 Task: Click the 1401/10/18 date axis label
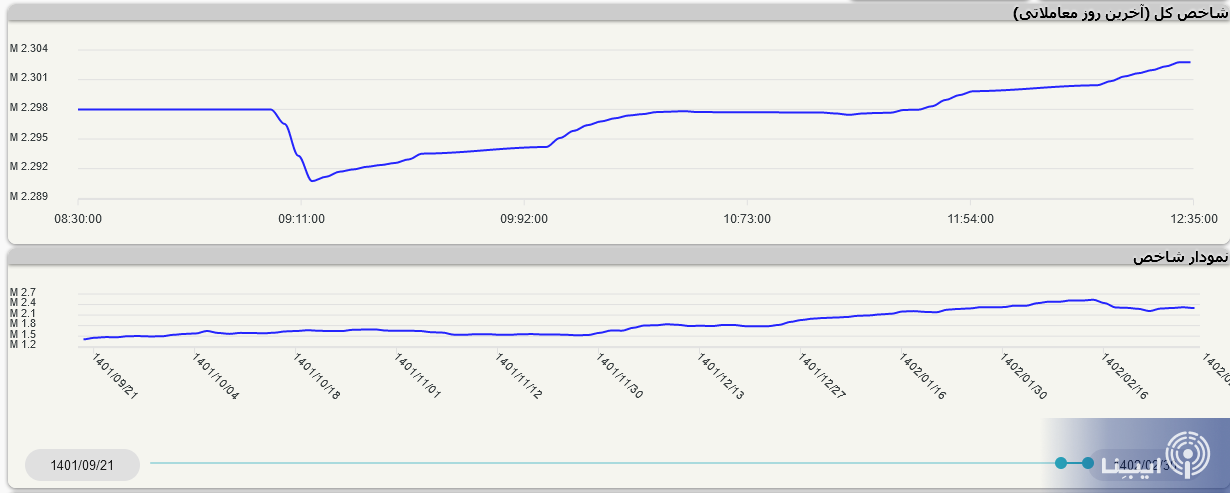318,377
